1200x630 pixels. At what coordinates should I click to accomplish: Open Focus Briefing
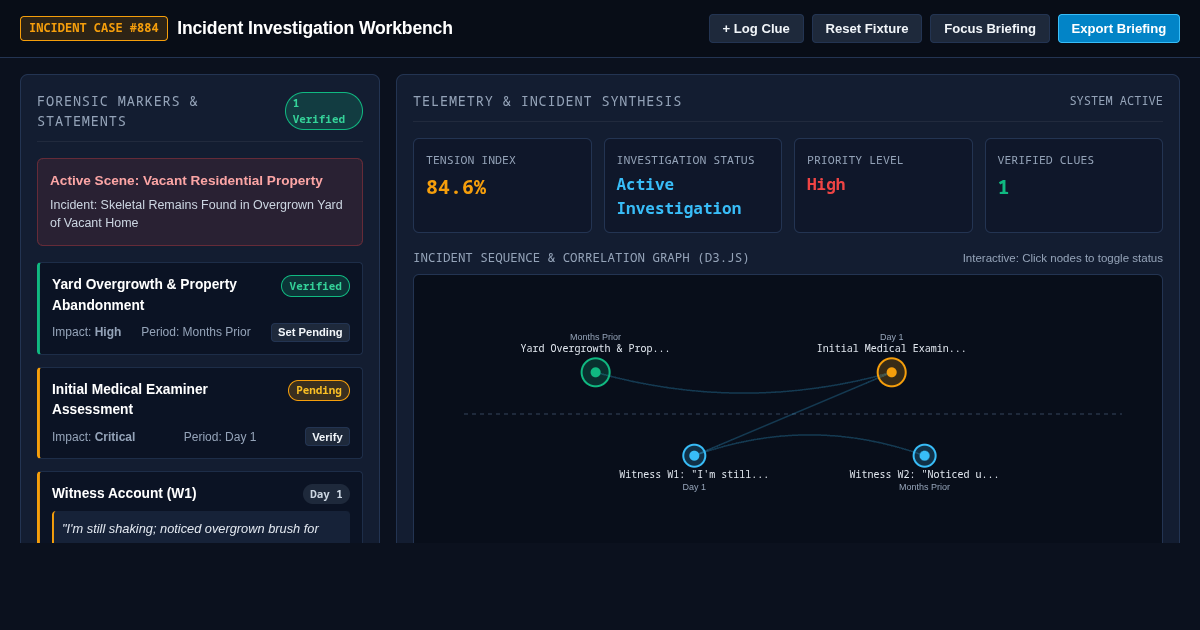pyautogui.click(x=990, y=28)
